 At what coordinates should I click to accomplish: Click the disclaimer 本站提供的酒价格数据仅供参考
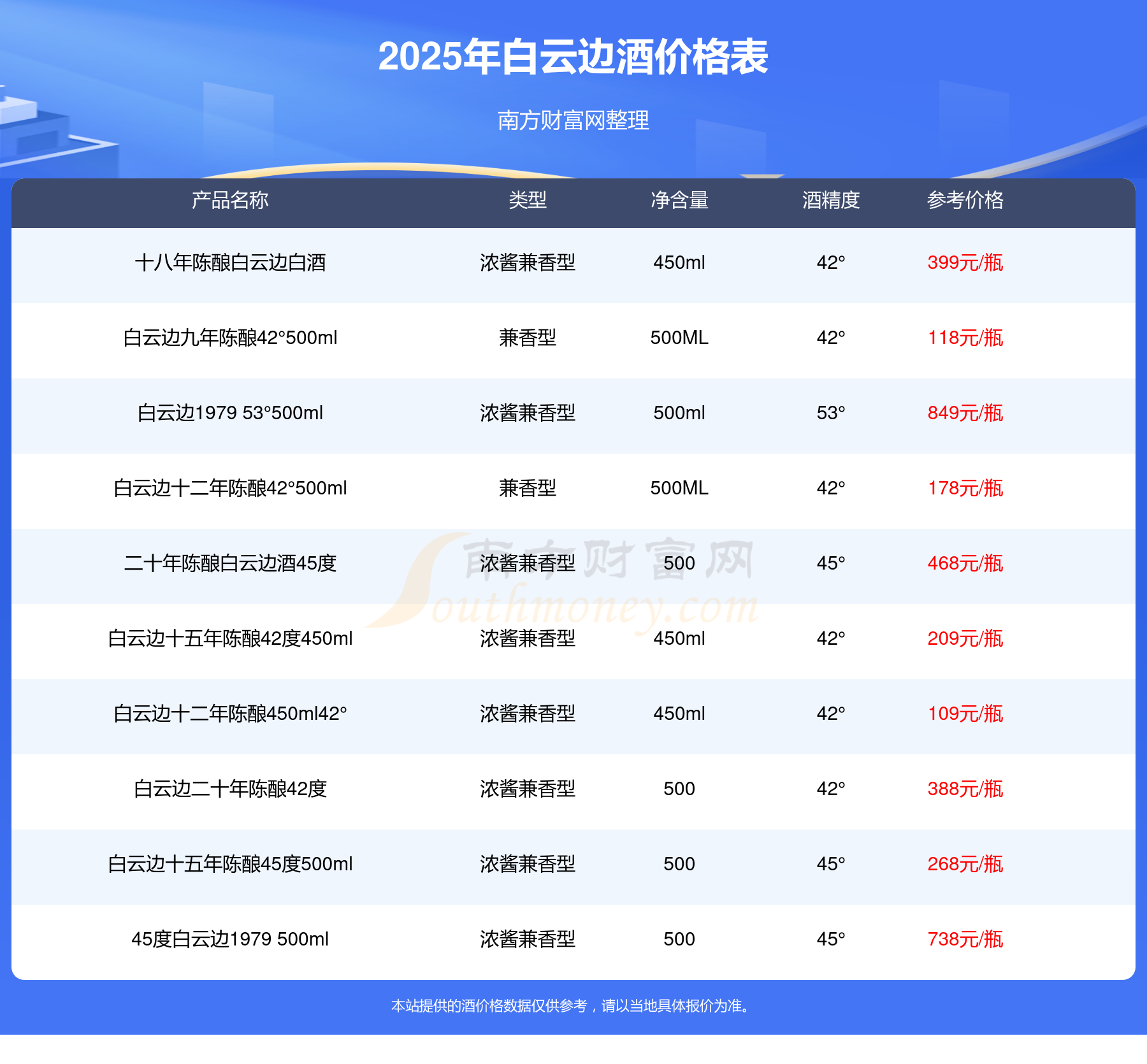[x=489, y=1006]
